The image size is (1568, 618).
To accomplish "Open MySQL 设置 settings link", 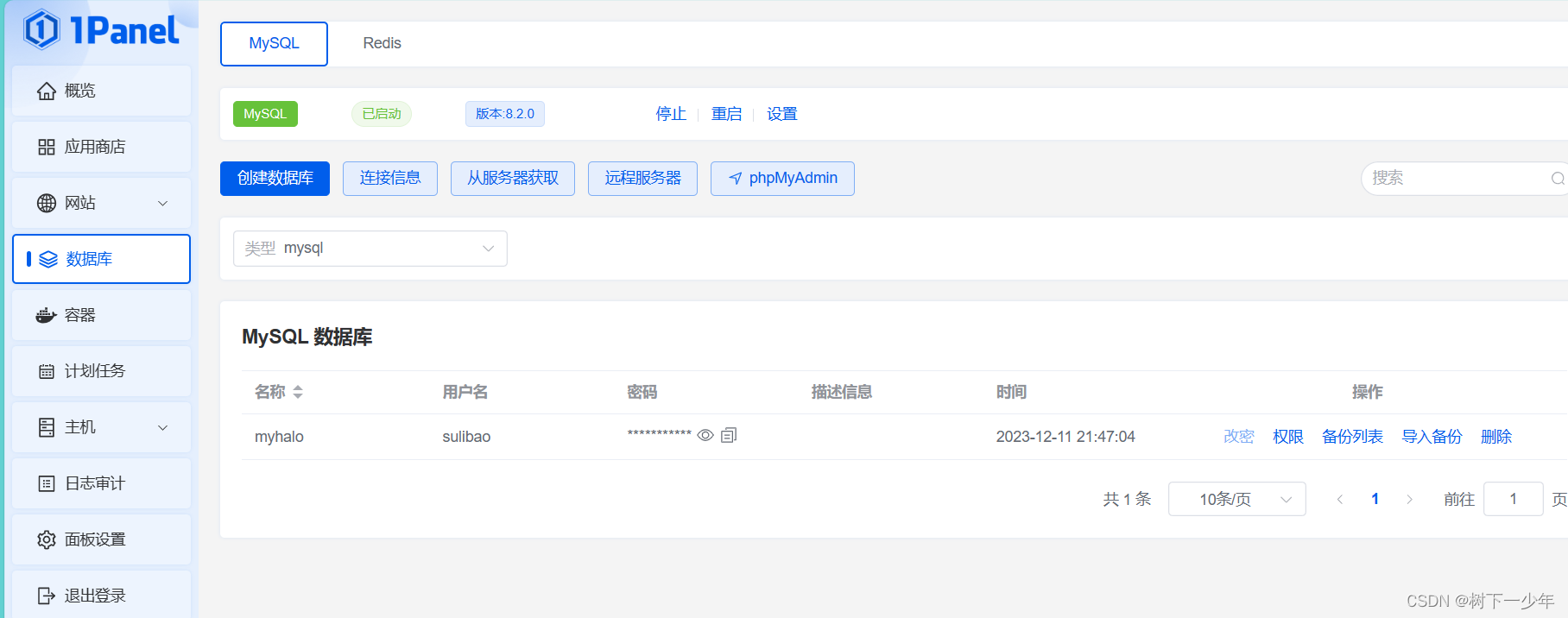I will [781, 114].
